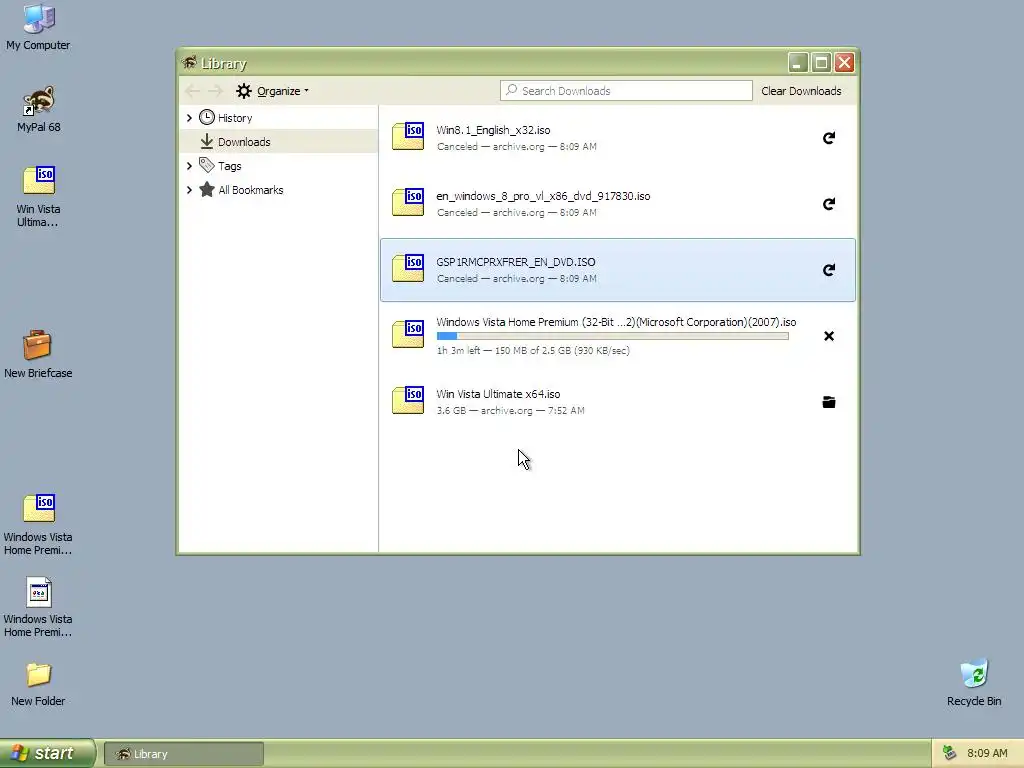Select All Bookmarks in the sidebar

(250, 190)
